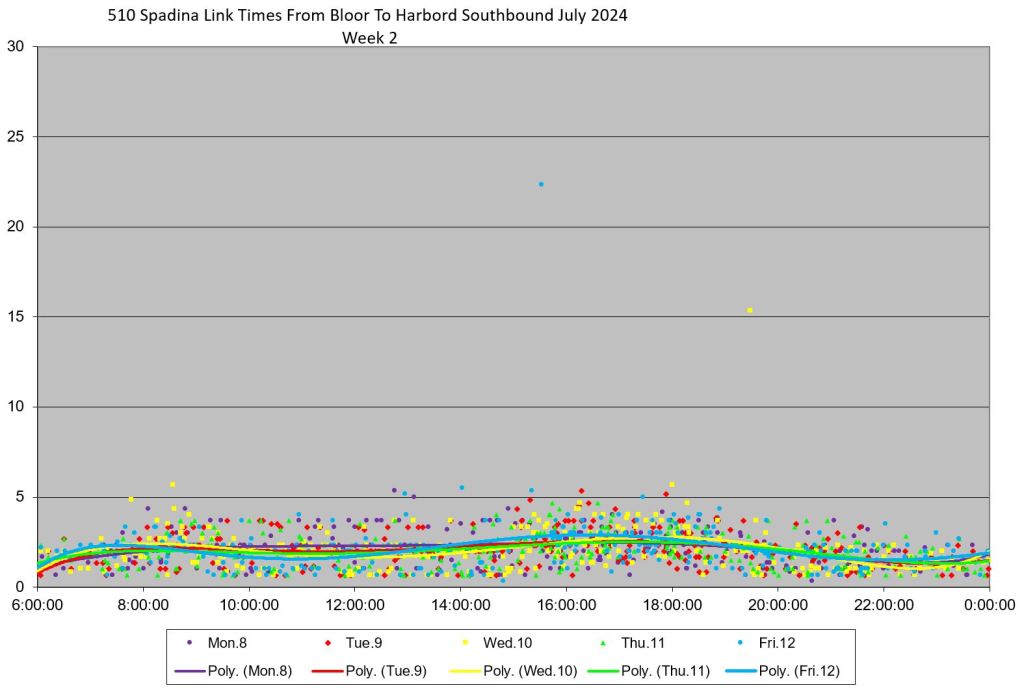
Task: Click the 6:00:00 x-axis label
Action: [38, 605]
